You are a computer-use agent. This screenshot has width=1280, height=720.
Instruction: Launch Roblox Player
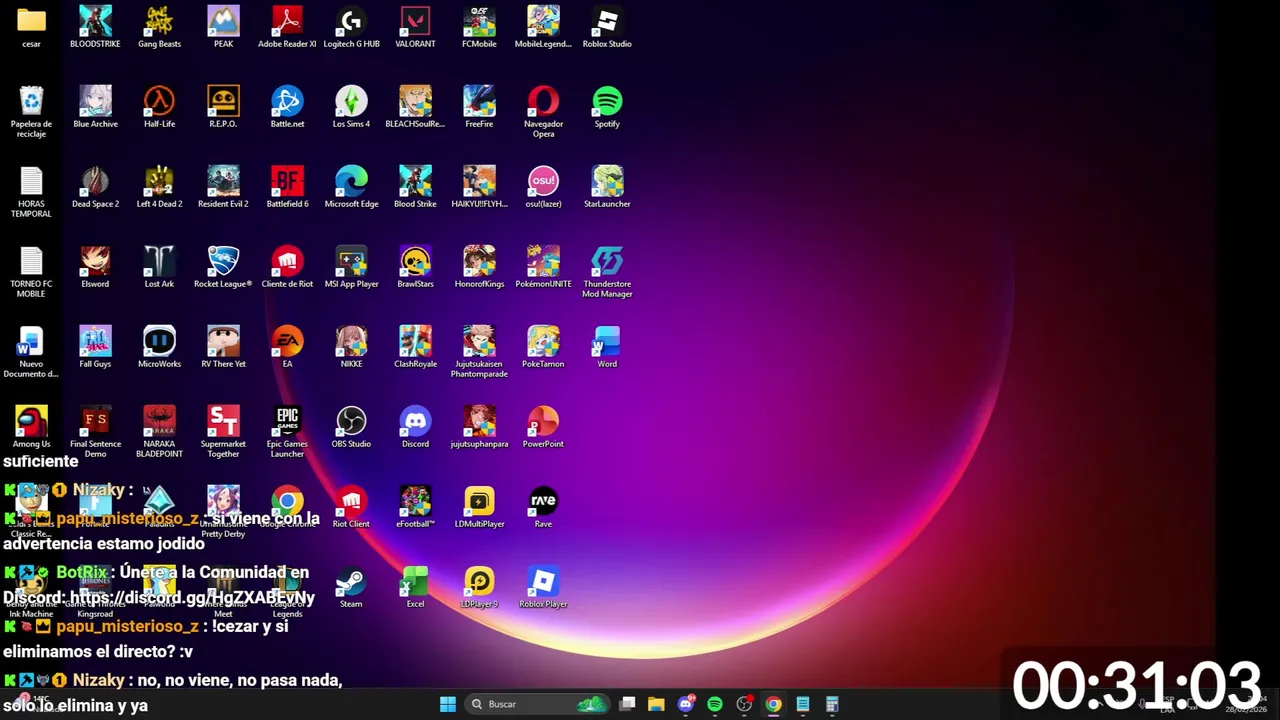click(x=543, y=587)
